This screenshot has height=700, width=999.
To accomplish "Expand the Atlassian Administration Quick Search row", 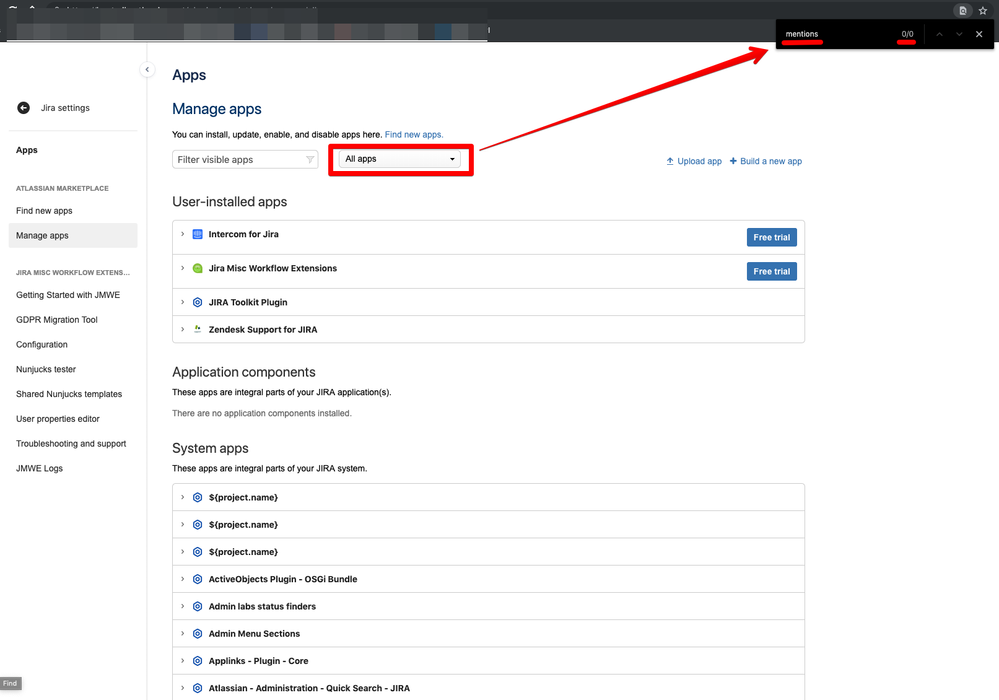I will pos(182,689).
